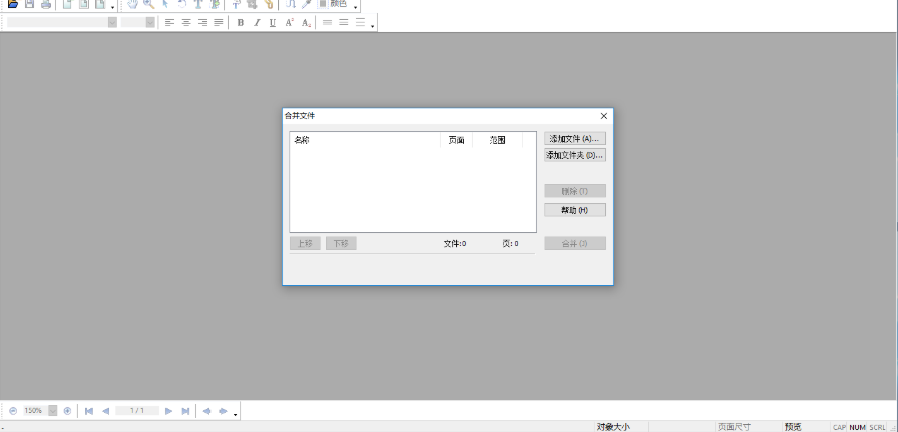
Task: Go to the first page
Action: [89, 411]
